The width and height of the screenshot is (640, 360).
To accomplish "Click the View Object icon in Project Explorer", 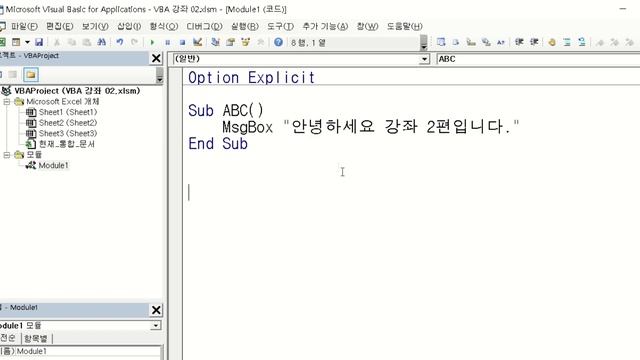I will tap(13, 75).
